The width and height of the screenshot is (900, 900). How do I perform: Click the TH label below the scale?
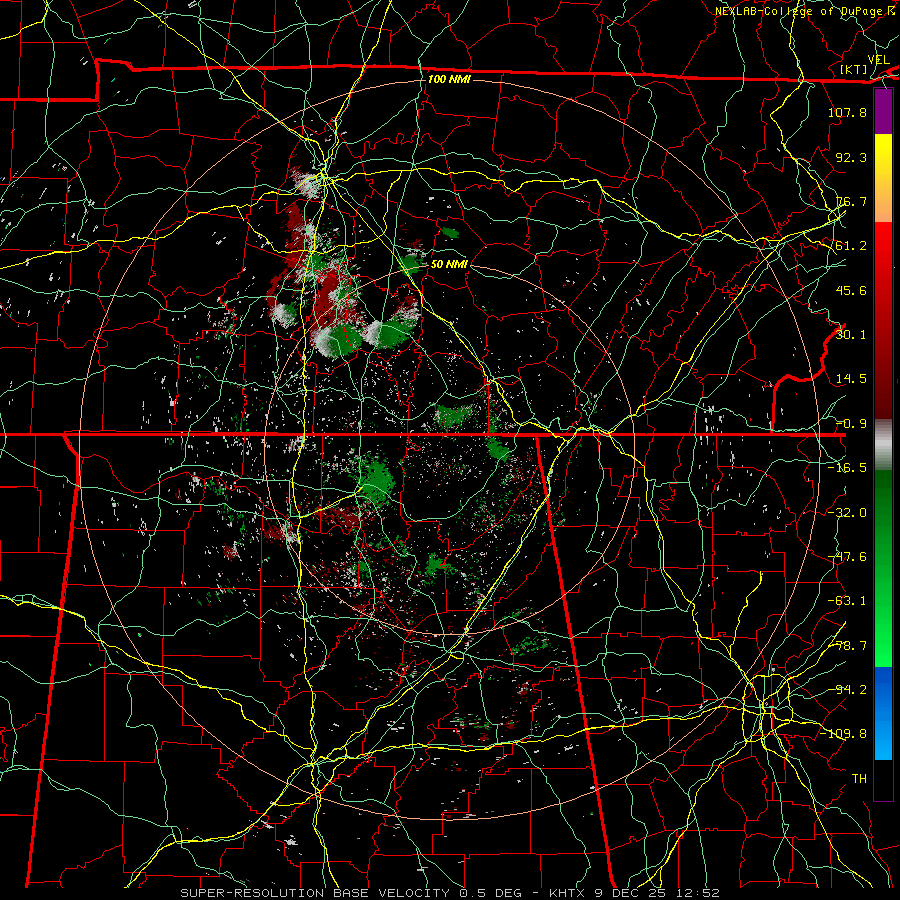[x=859, y=779]
